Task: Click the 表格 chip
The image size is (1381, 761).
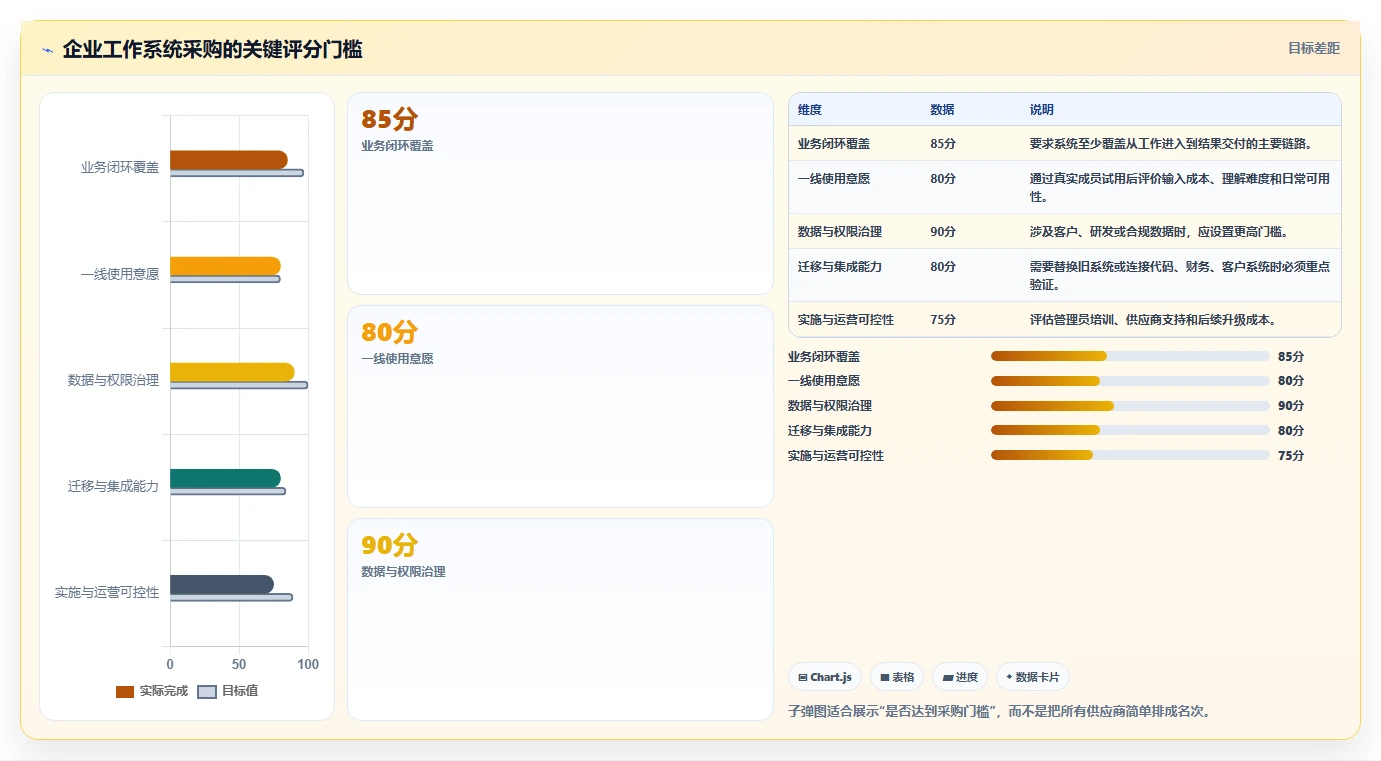Action: point(897,677)
